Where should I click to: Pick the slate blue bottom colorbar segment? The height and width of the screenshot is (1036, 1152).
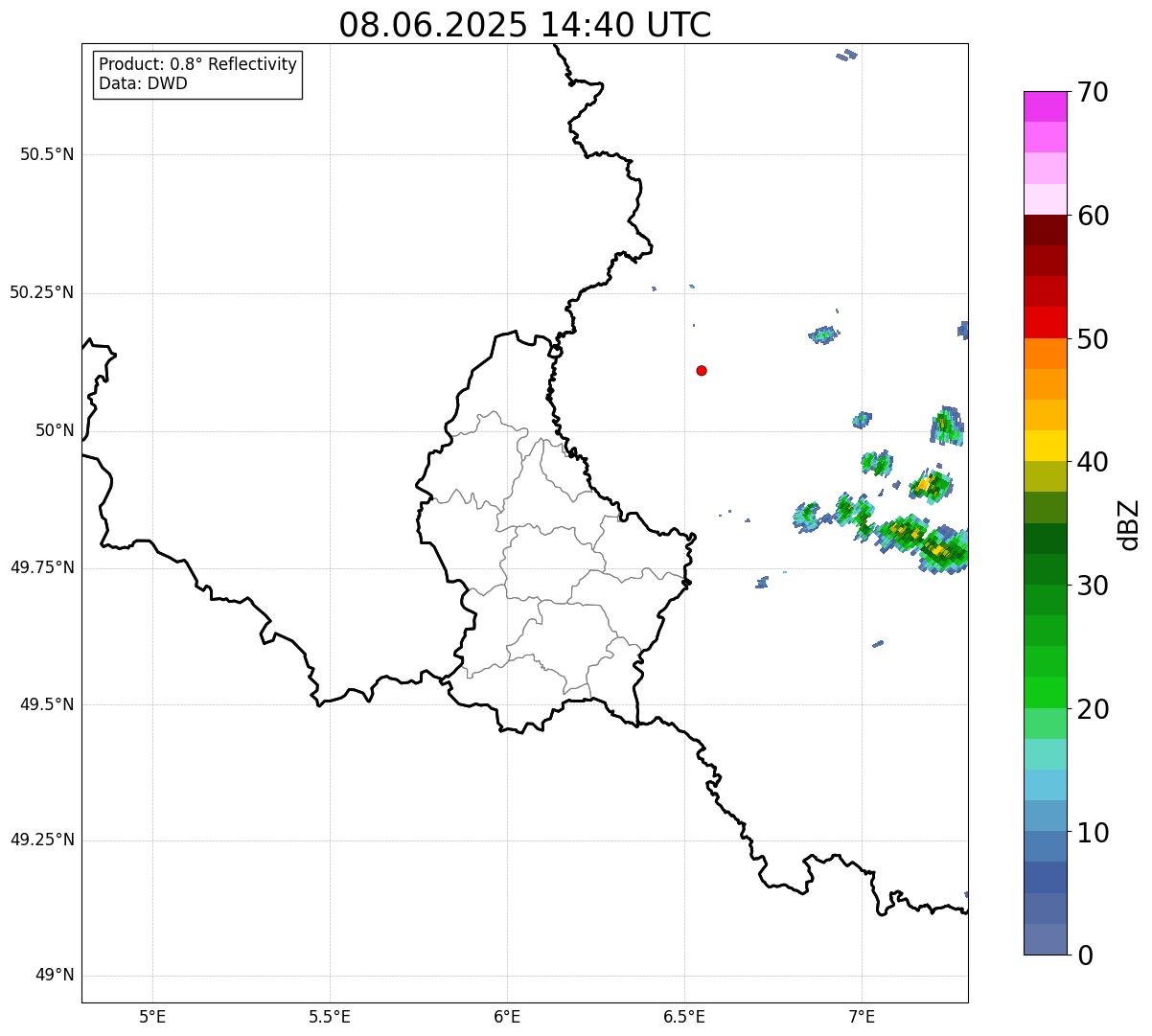pyautogui.click(x=1045, y=939)
